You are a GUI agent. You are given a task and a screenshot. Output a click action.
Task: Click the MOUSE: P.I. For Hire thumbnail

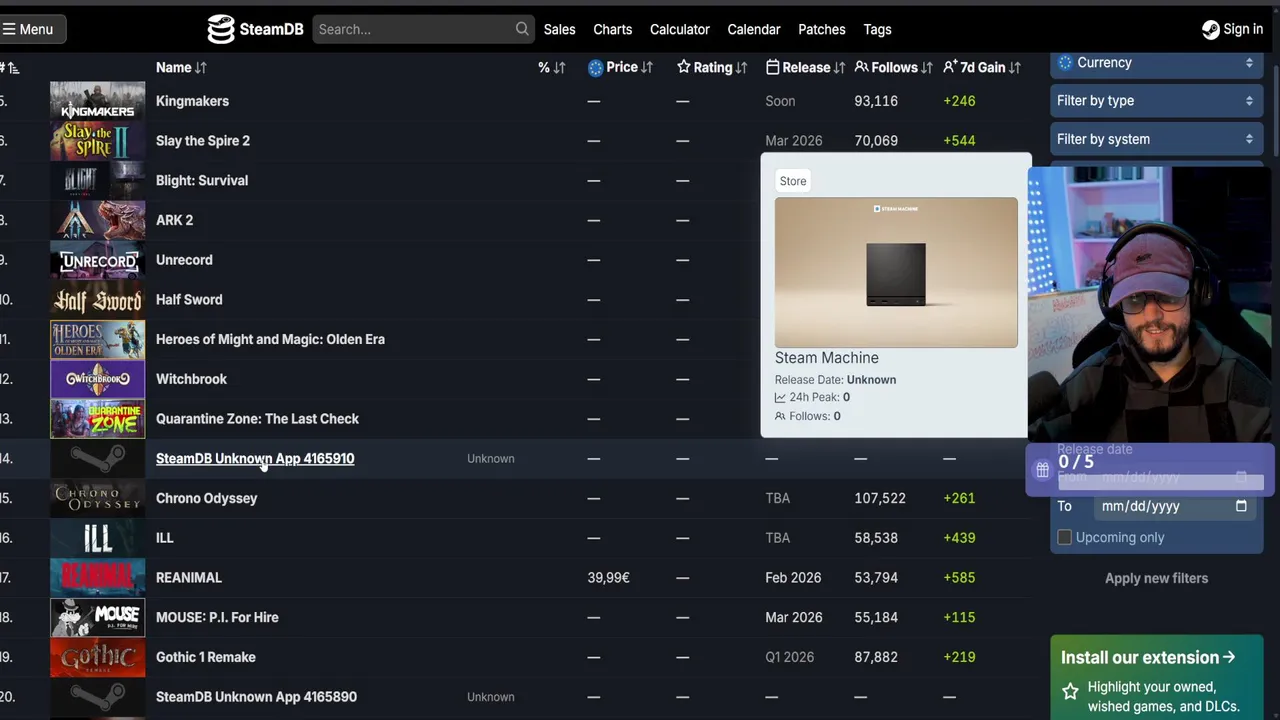(x=97, y=617)
